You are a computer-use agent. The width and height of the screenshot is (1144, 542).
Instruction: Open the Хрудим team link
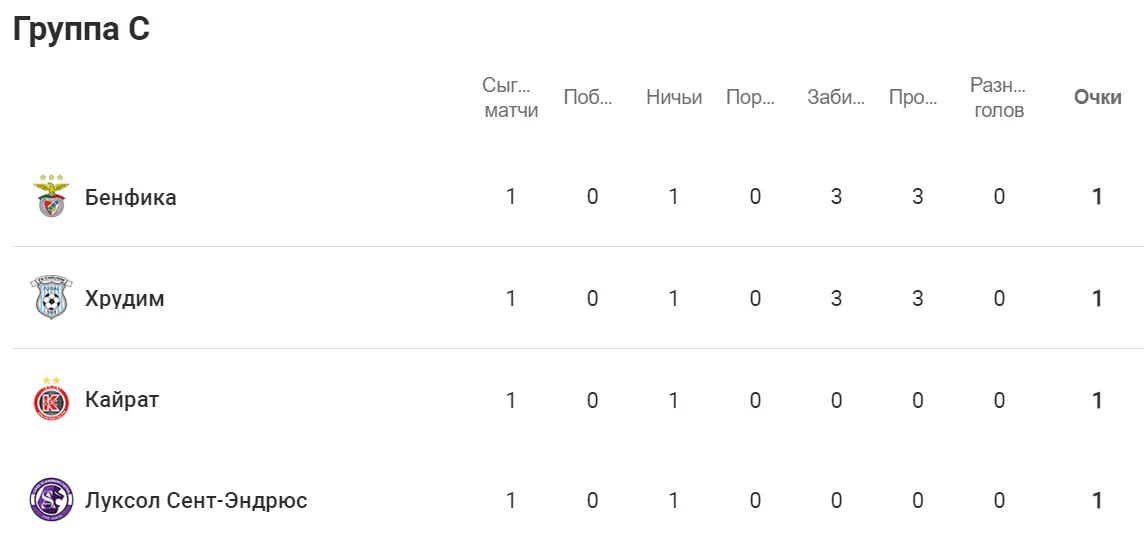[125, 299]
